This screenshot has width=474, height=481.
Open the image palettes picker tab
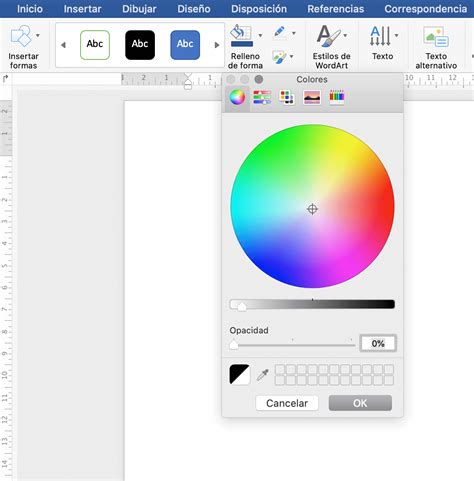pyautogui.click(x=312, y=97)
